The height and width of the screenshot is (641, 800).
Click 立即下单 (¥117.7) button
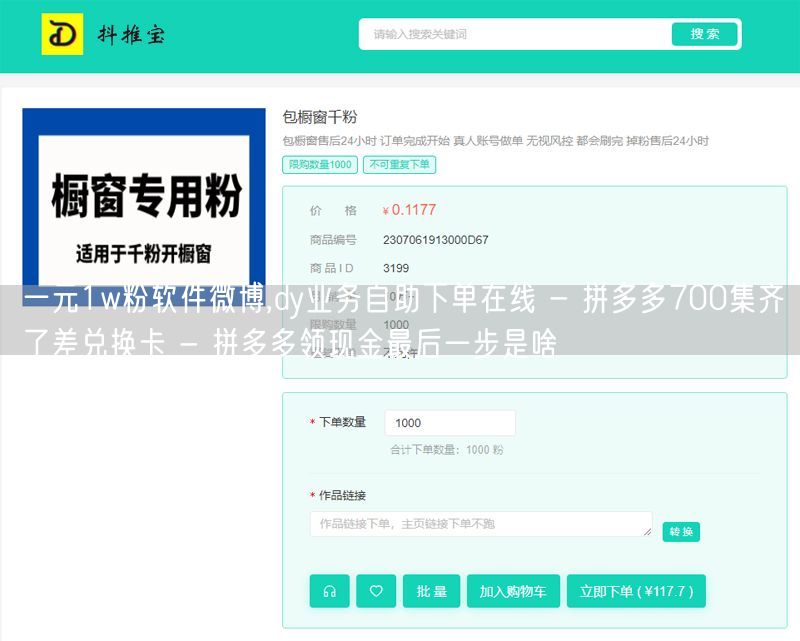(636, 591)
